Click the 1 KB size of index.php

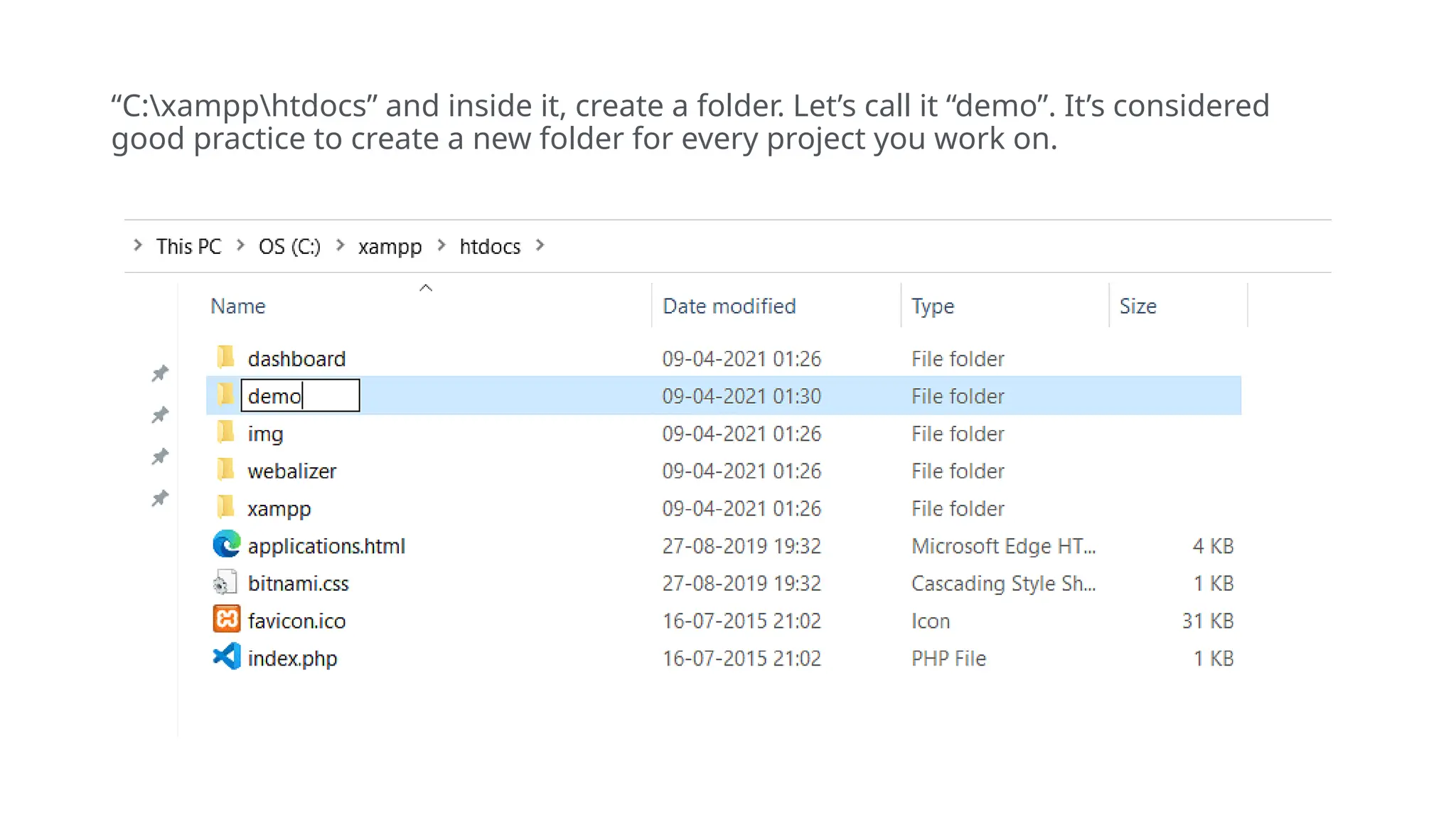[x=1213, y=659]
